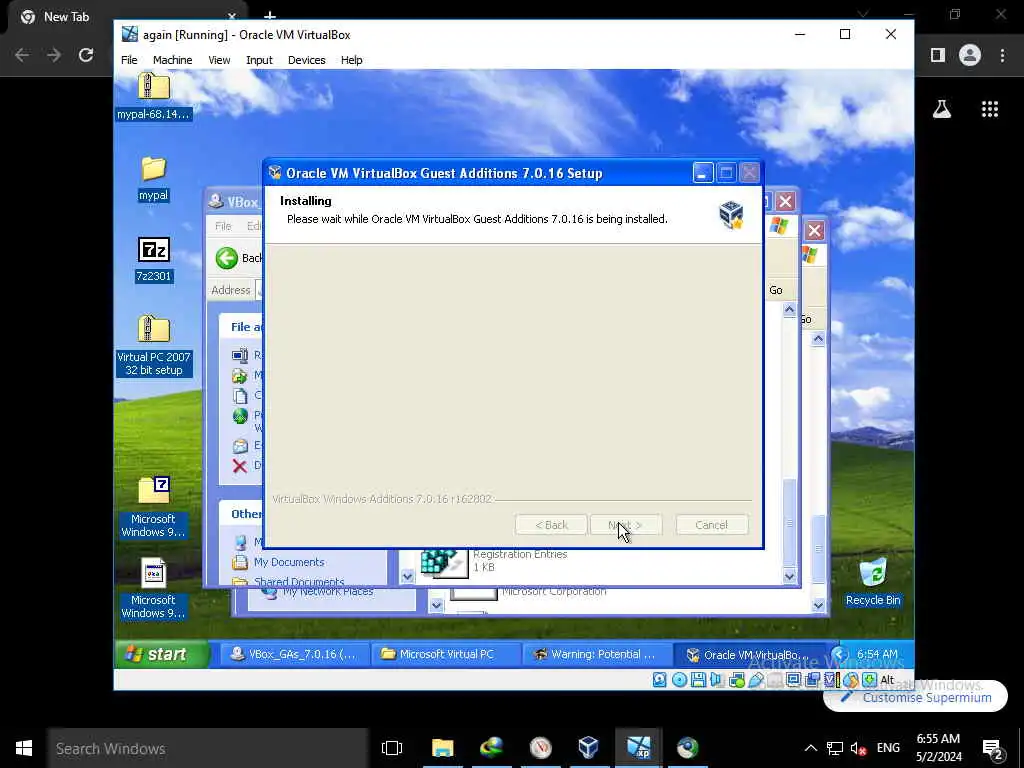Click the Next > setup button

(626, 525)
